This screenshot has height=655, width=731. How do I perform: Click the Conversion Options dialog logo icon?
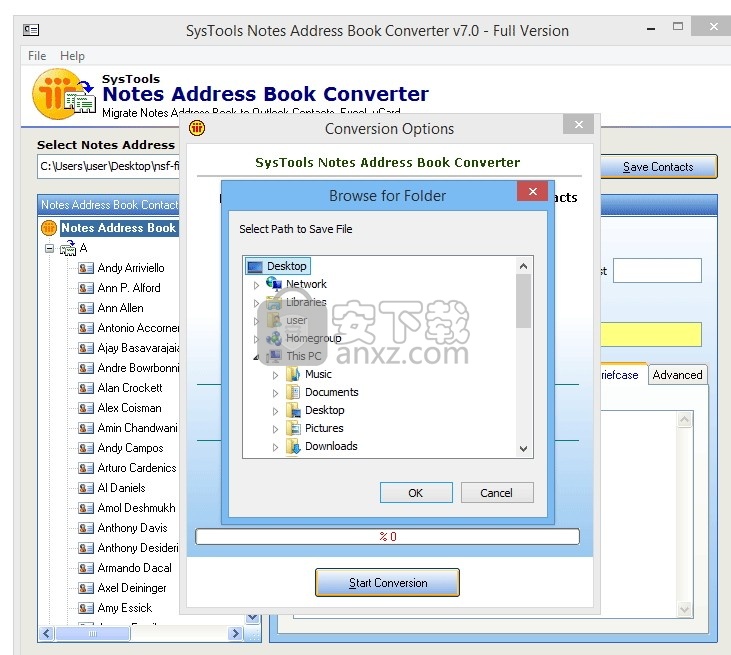click(197, 128)
